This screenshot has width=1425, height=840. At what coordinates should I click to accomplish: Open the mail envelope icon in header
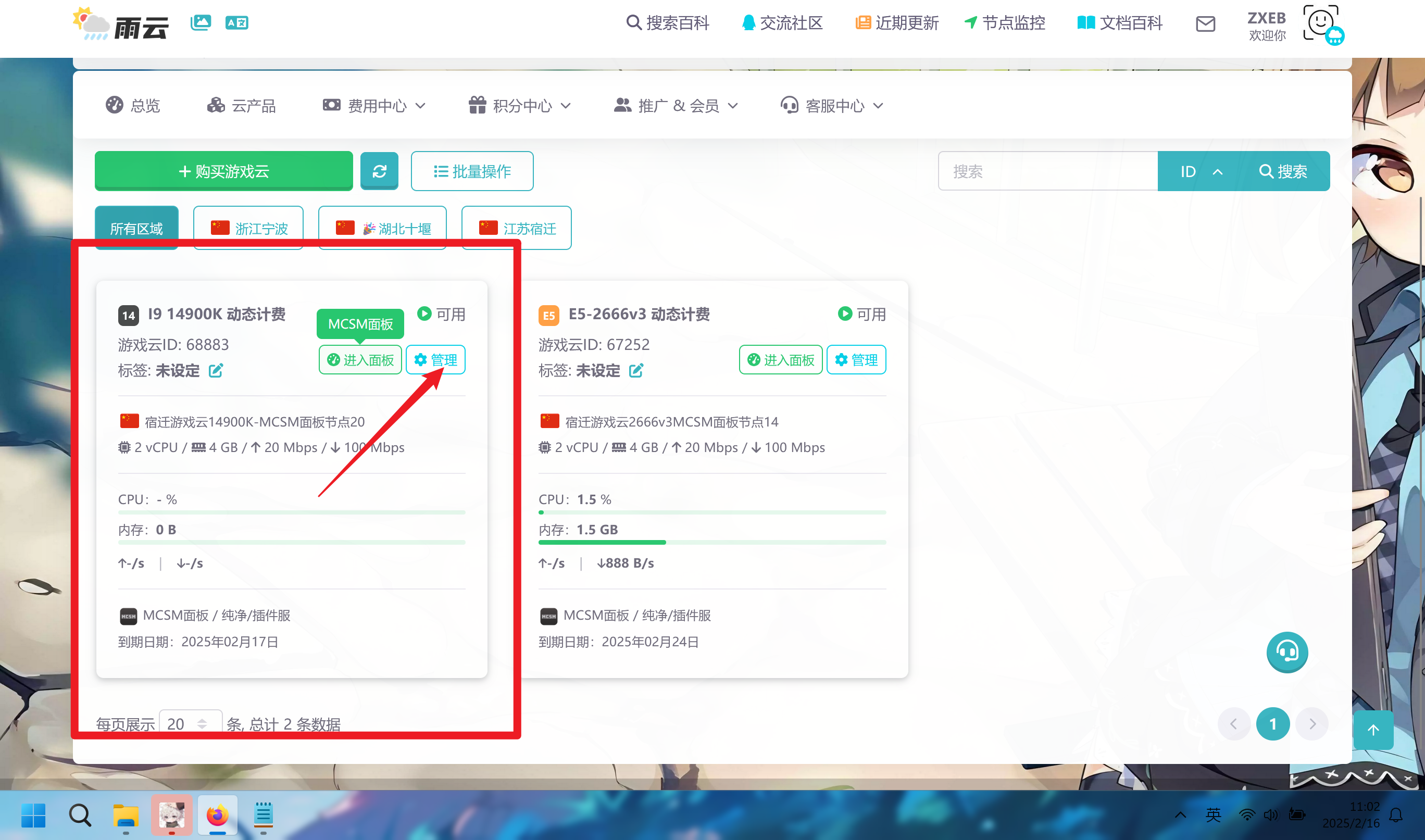[1205, 24]
